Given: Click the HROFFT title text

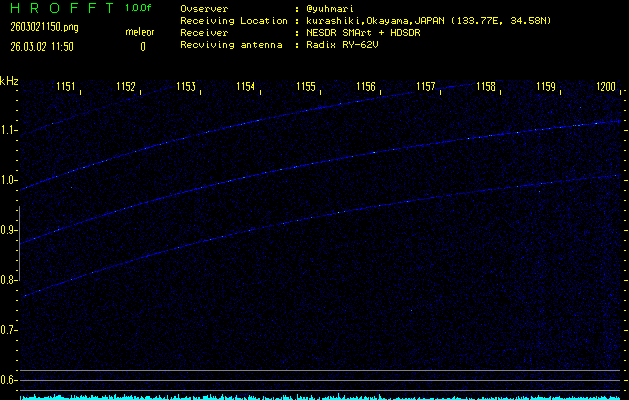Looking at the screenshot, I should [58, 8].
